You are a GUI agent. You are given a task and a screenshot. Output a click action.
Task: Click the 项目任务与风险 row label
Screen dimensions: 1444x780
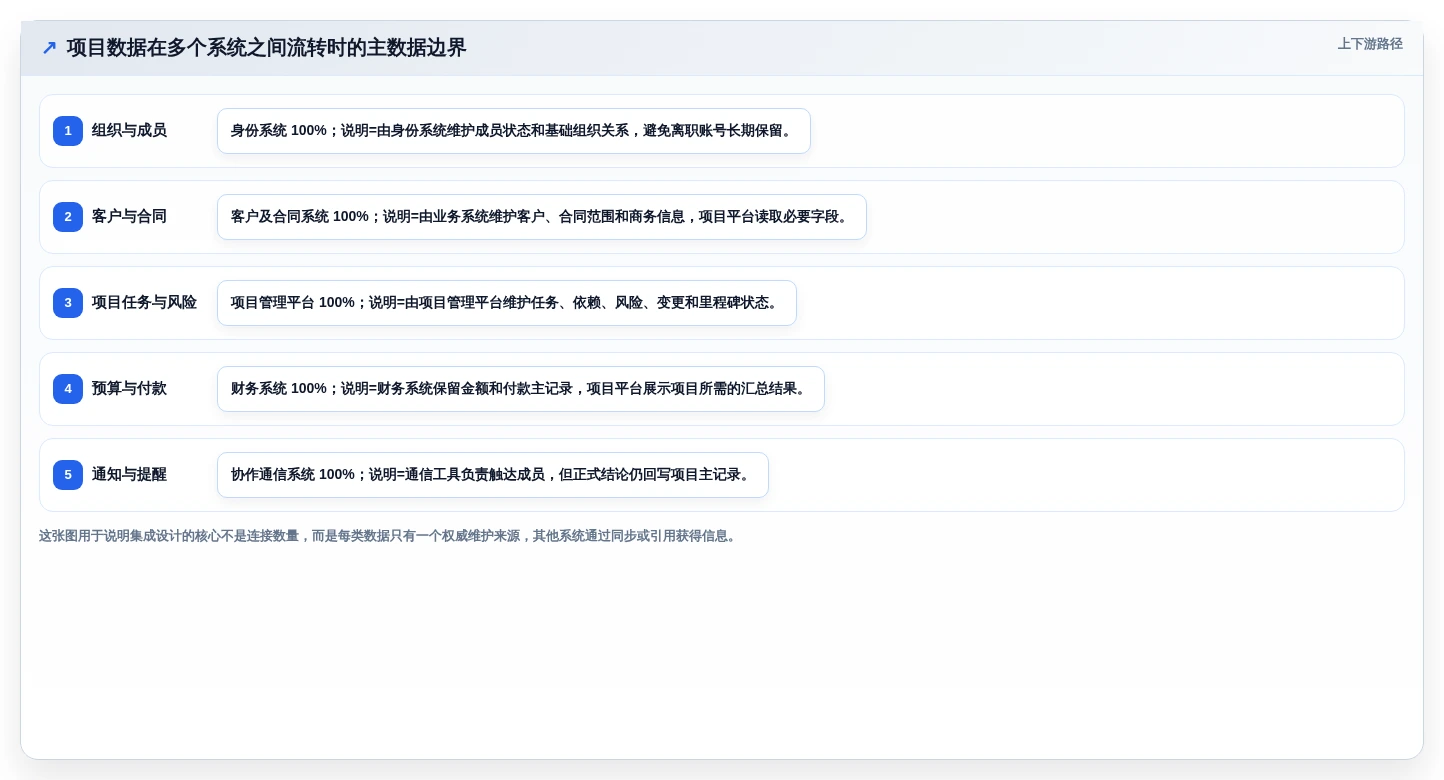[144, 303]
